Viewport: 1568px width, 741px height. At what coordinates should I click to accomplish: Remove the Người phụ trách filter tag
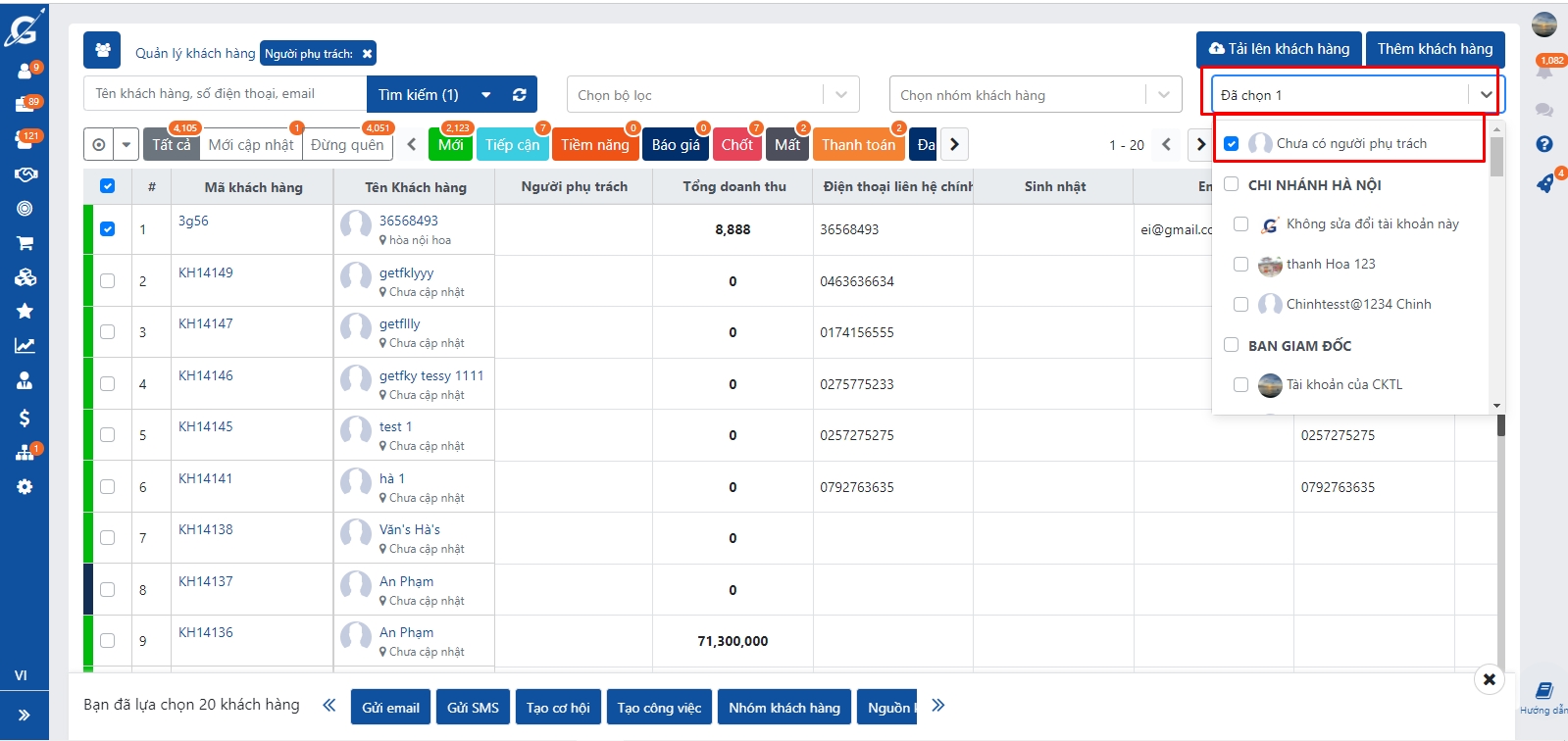tap(367, 54)
